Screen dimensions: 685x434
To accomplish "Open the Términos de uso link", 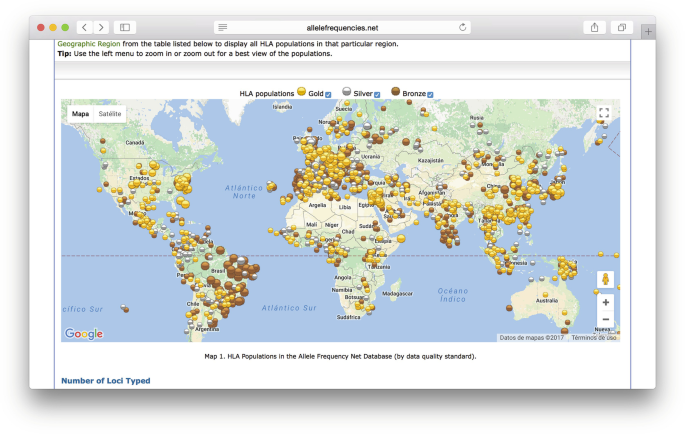I will tap(594, 338).
